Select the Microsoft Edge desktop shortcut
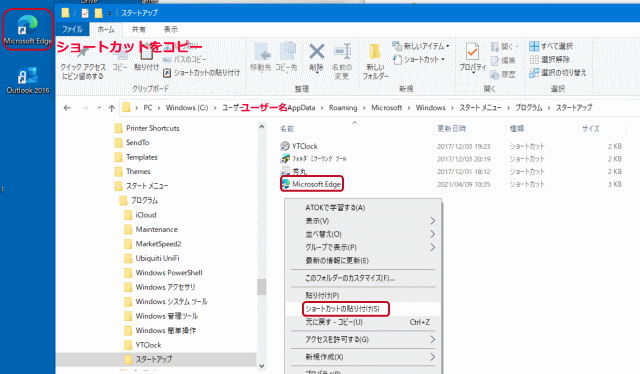640x374 pixels. point(28,30)
